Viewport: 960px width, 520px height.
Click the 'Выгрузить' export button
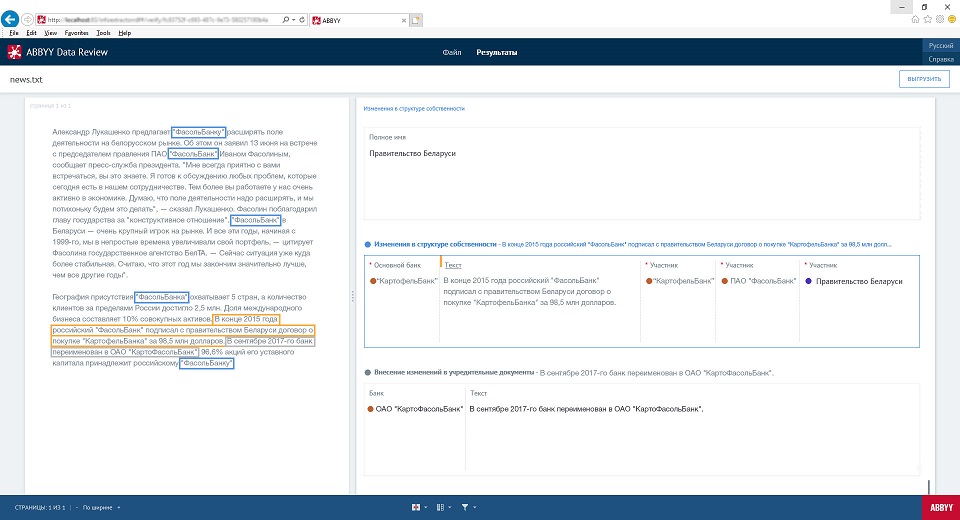tap(924, 79)
